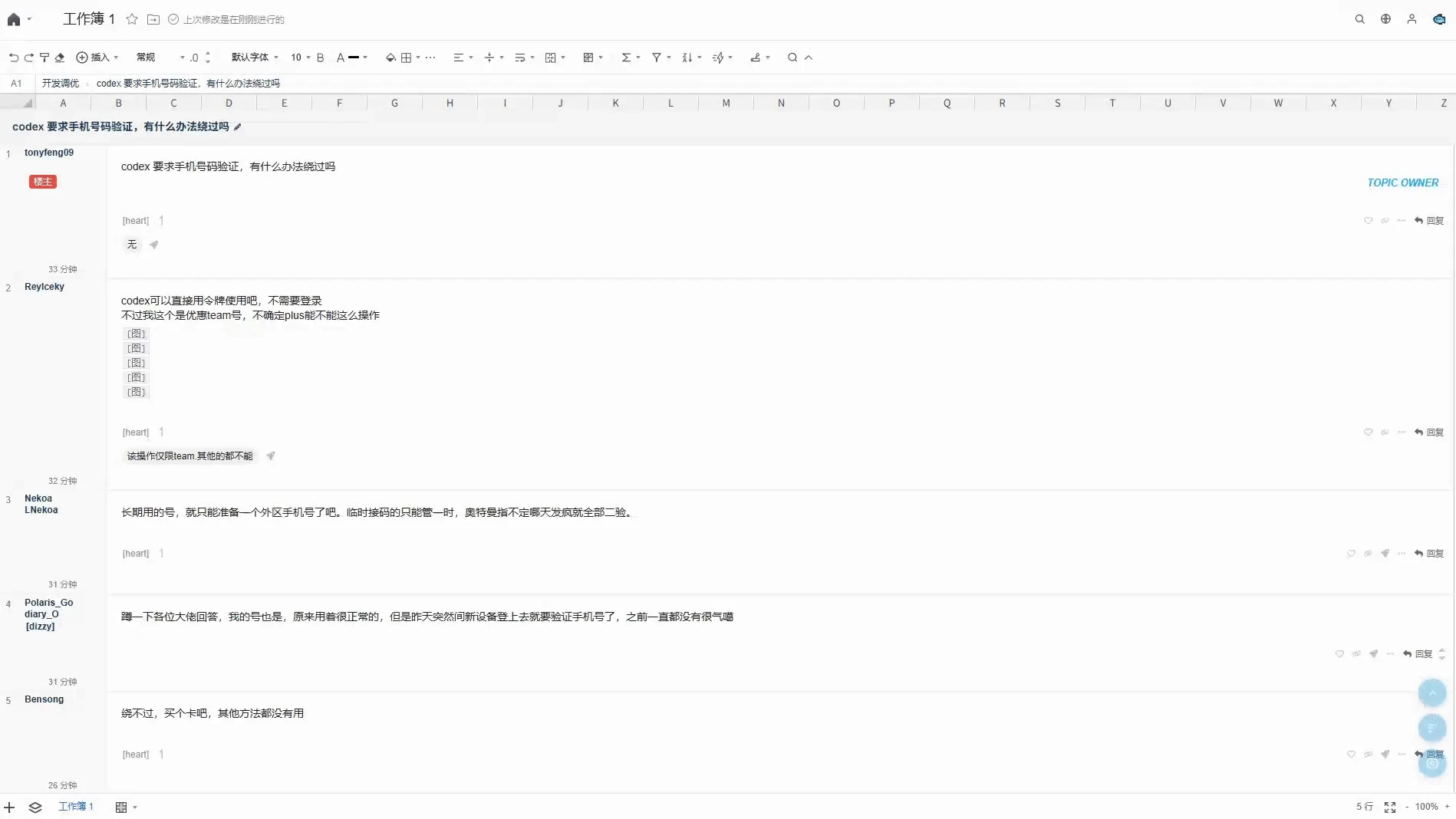Screen dimensions: 1456x819
Task: Zoom in with the plus button
Action: tap(1448, 807)
